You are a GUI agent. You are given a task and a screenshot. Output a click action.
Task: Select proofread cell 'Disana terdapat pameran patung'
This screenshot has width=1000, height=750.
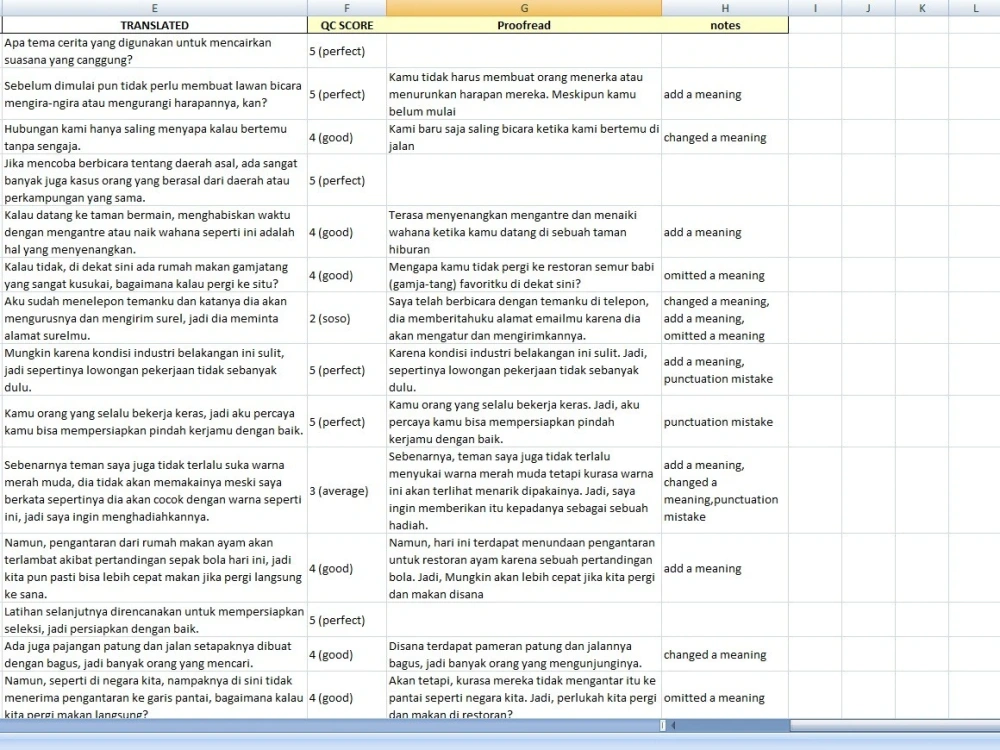(x=524, y=654)
